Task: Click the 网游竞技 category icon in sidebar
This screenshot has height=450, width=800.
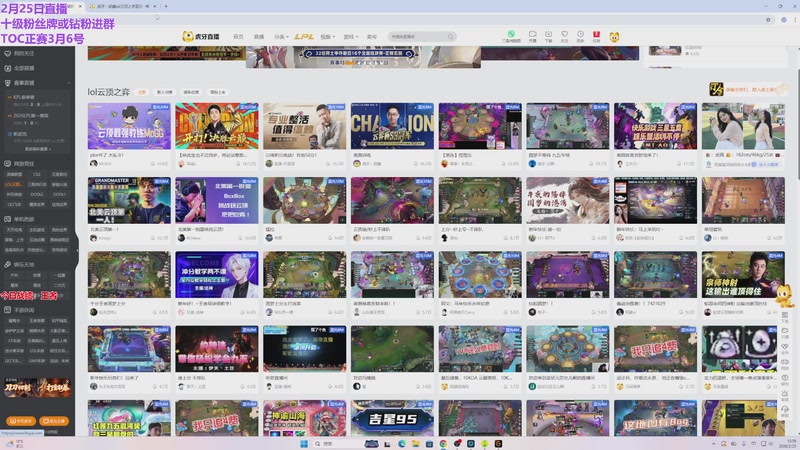Action: click(x=8, y=164)
